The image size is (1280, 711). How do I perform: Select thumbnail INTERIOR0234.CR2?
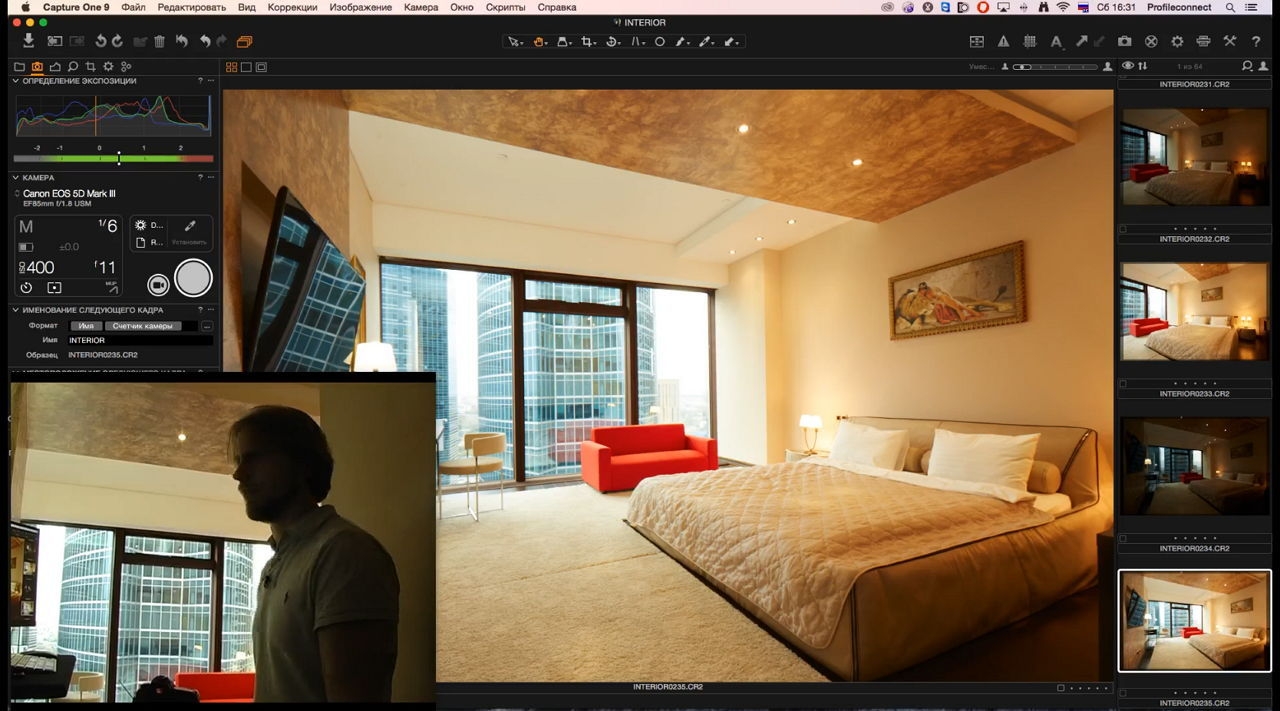[x=1194, y=466]
